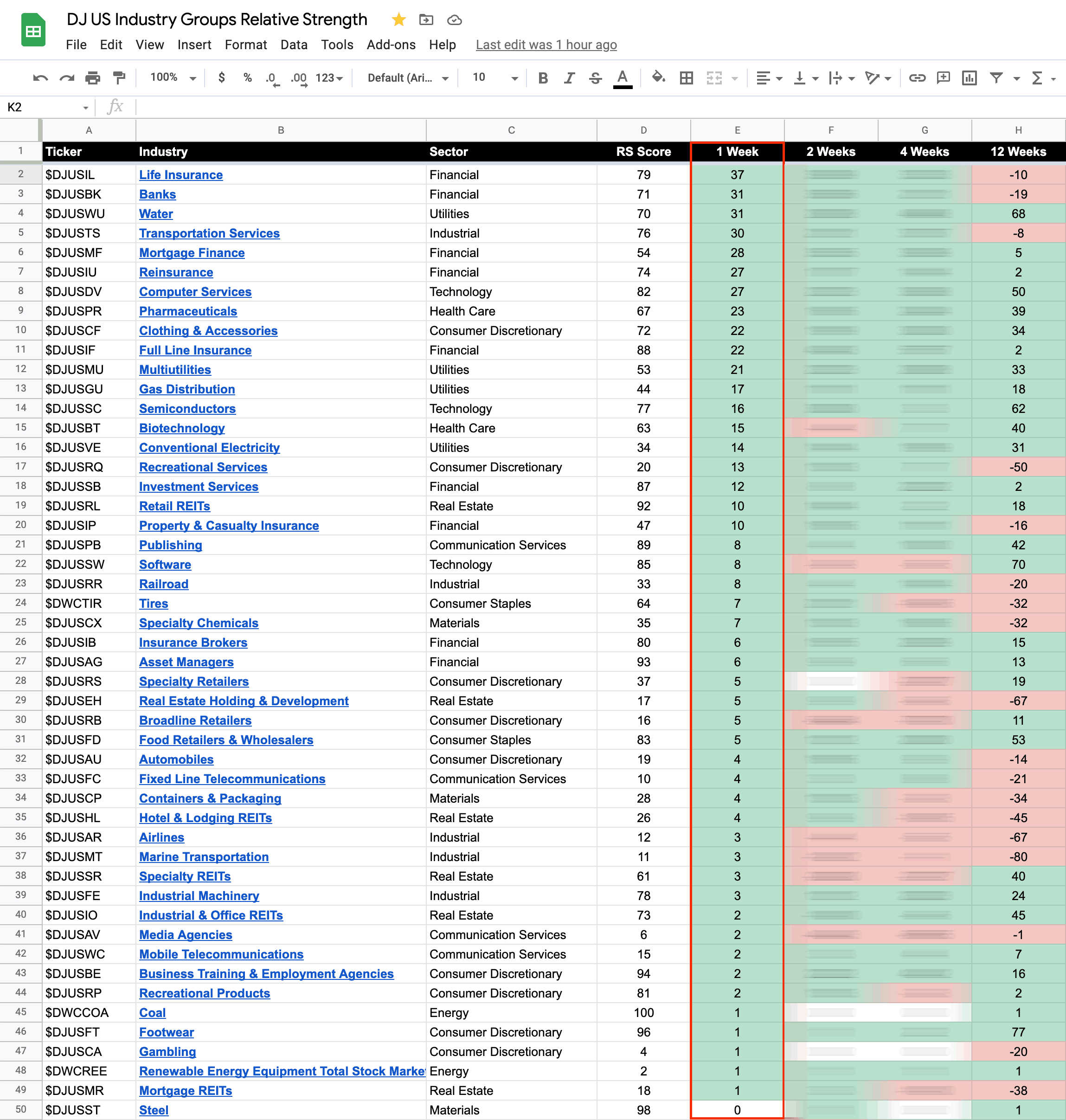
Task: Print the spreadsheet with printer icon
Action: tap(93, 78)
